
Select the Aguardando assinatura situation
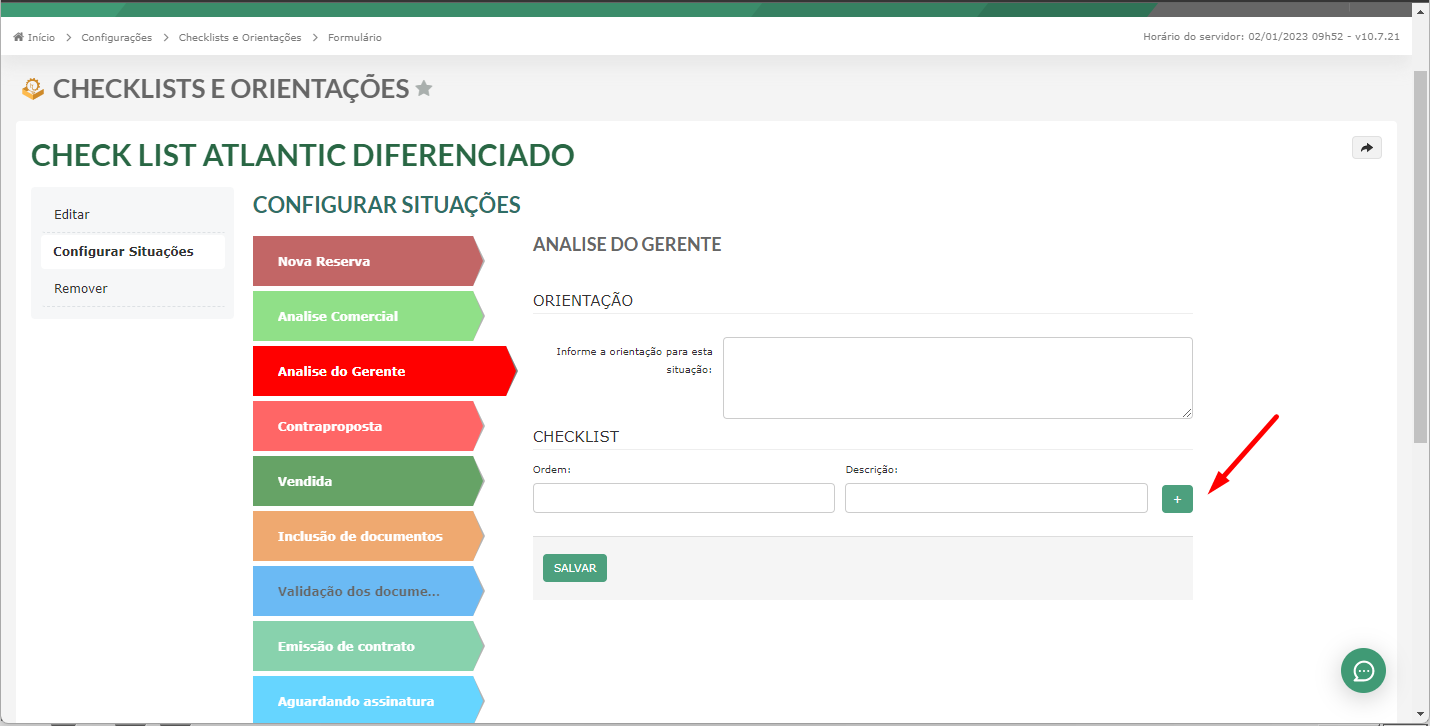pos(368,699)
